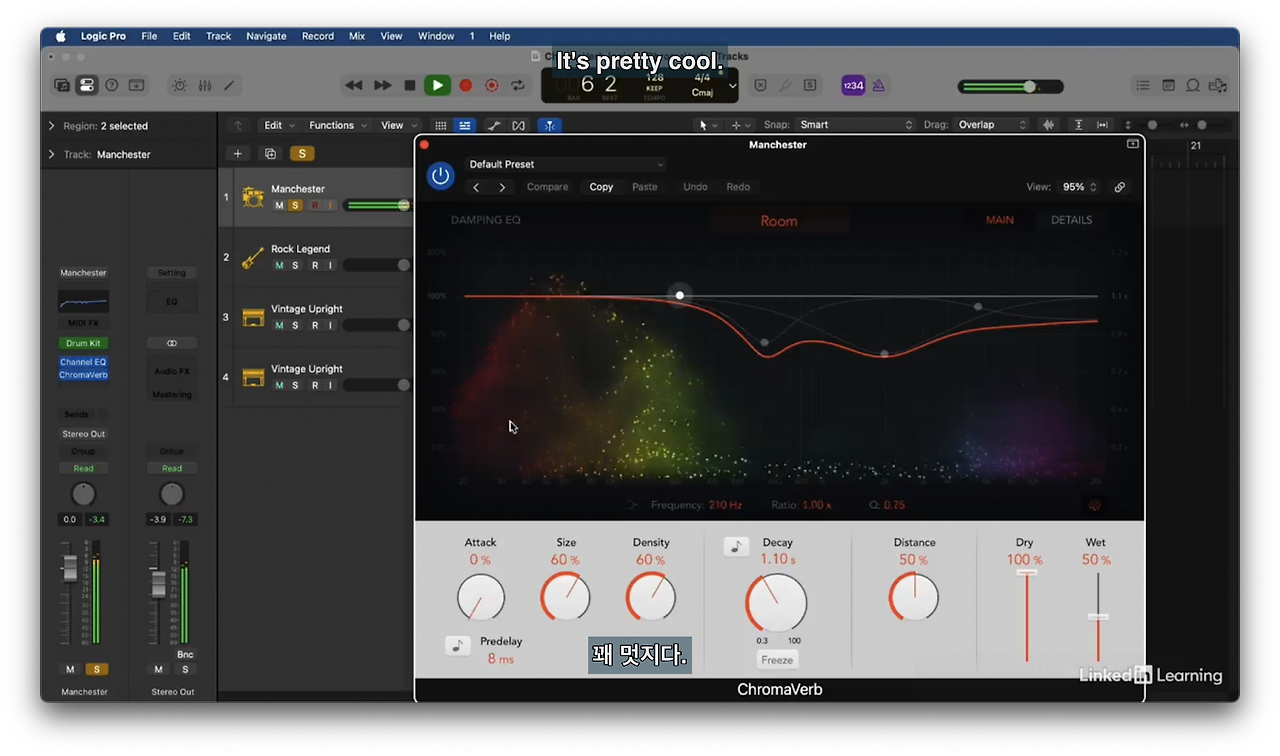Open the Functions dropdown in tracks area
Screen dimensions: 1280x756
[x=338, y=125]
